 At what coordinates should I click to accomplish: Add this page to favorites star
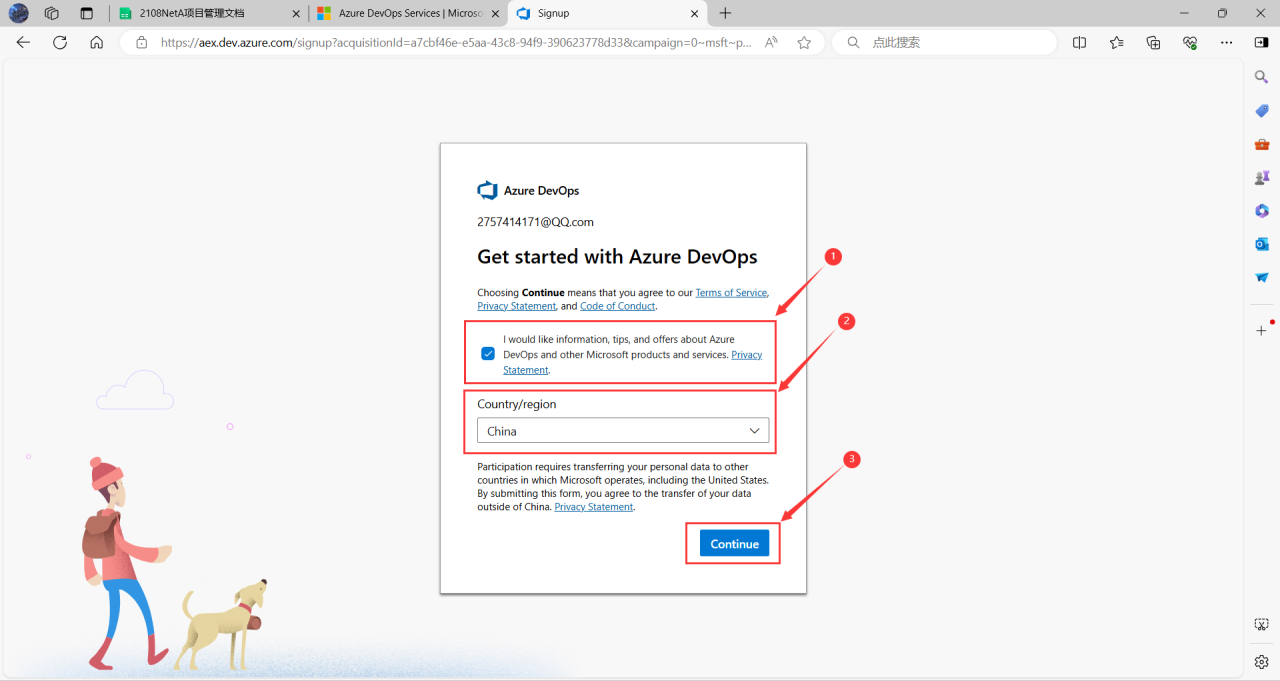tap(804, 42)
